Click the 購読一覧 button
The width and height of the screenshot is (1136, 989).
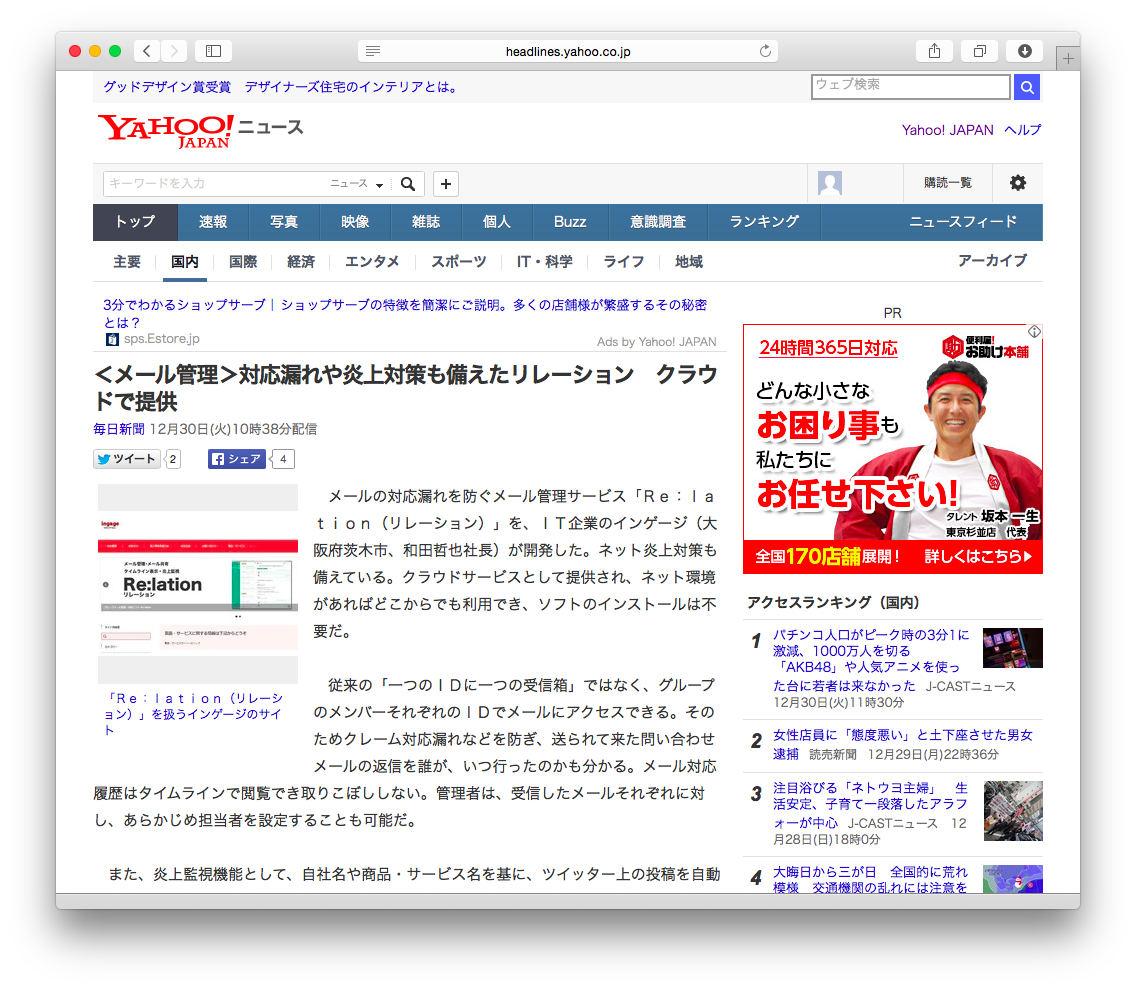(948, 183)
